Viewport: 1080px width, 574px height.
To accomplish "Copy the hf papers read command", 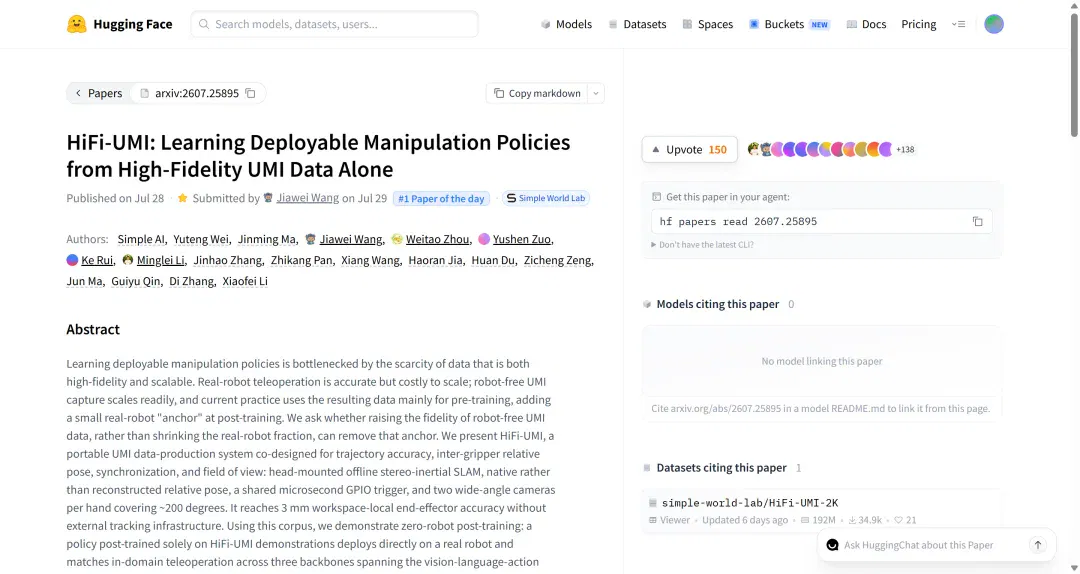I will [x=977, y=221].
